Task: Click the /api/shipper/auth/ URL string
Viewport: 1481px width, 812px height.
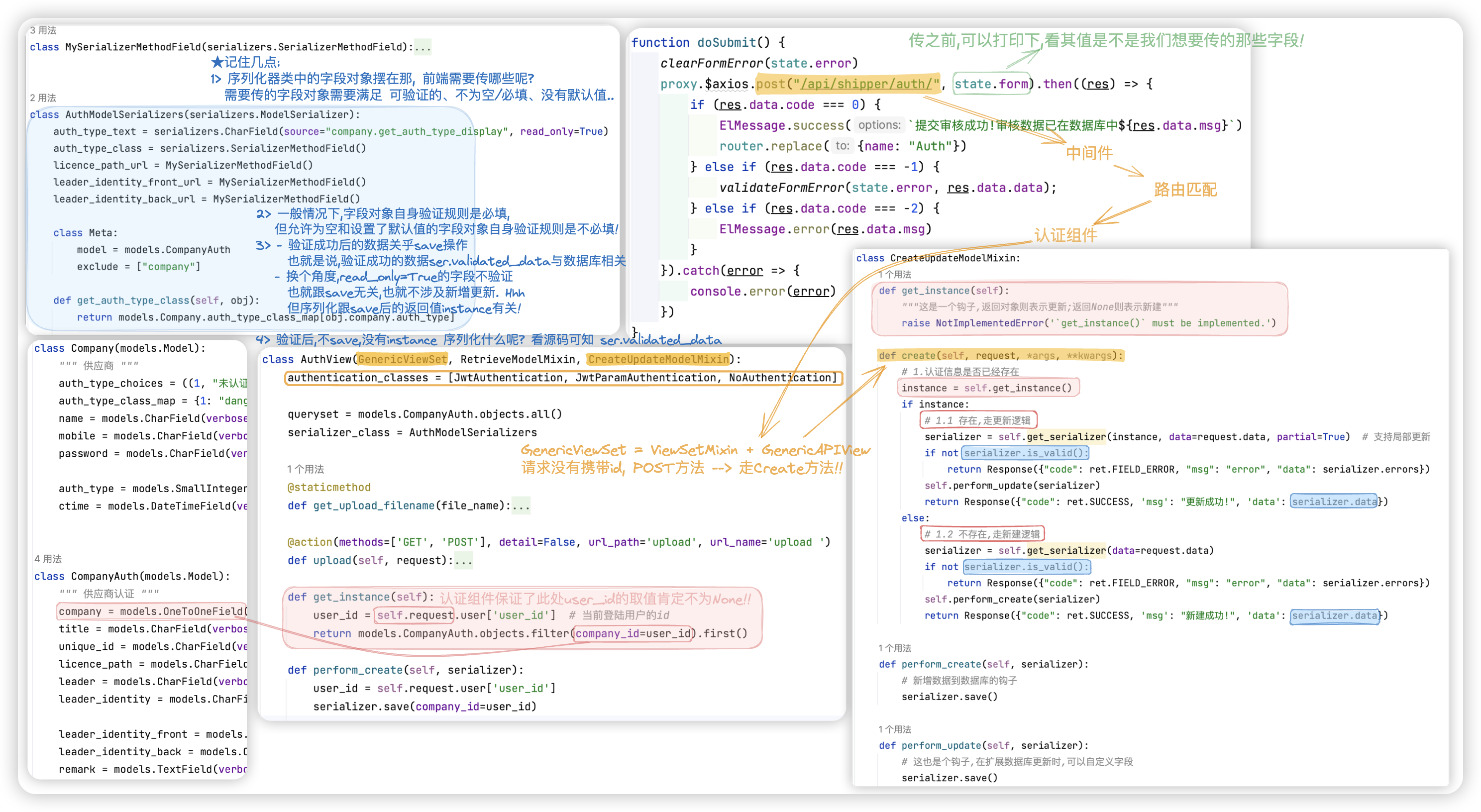Action: [x=867, y=85]
